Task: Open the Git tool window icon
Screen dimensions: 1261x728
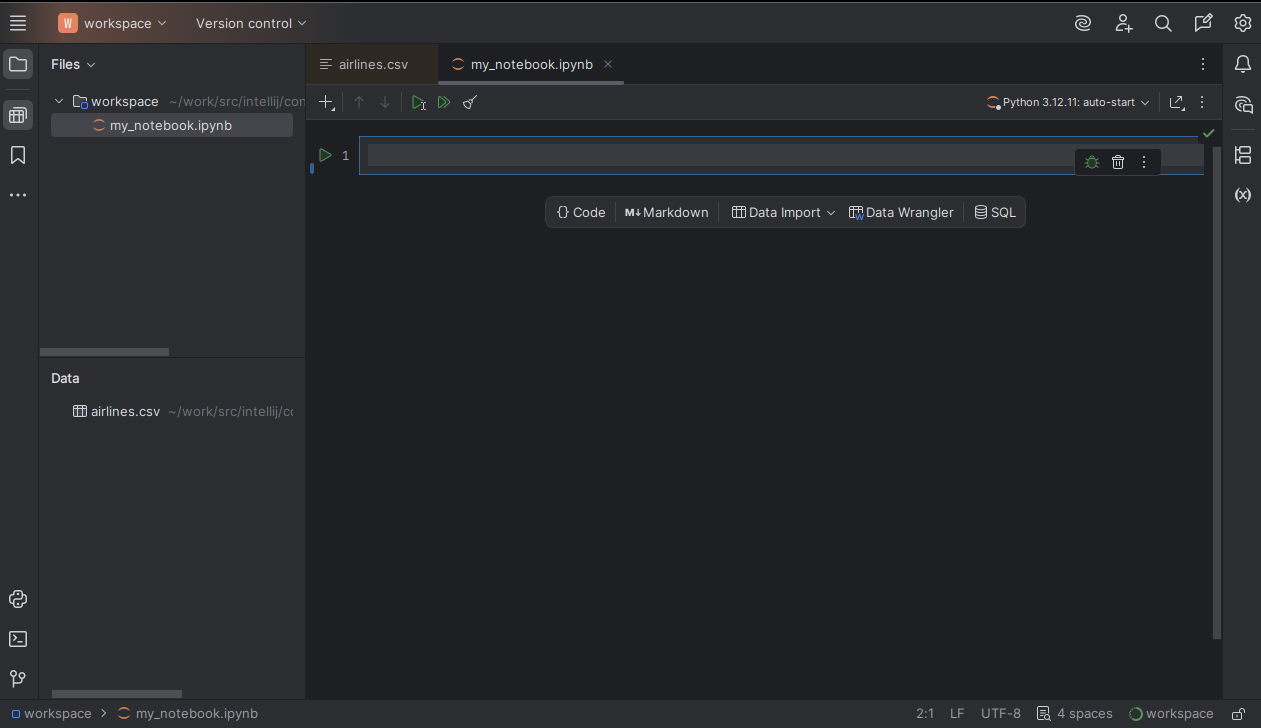Action: pyautogui.click(x=17, y=679)
